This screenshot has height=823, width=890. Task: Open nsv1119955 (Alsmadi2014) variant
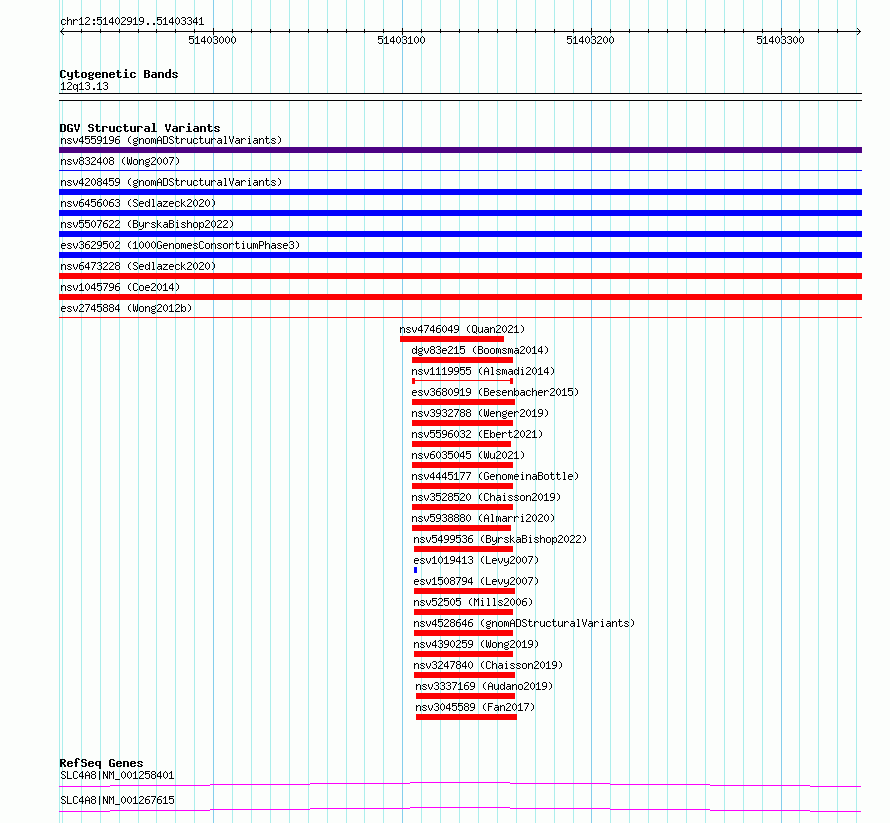point(483,371)
